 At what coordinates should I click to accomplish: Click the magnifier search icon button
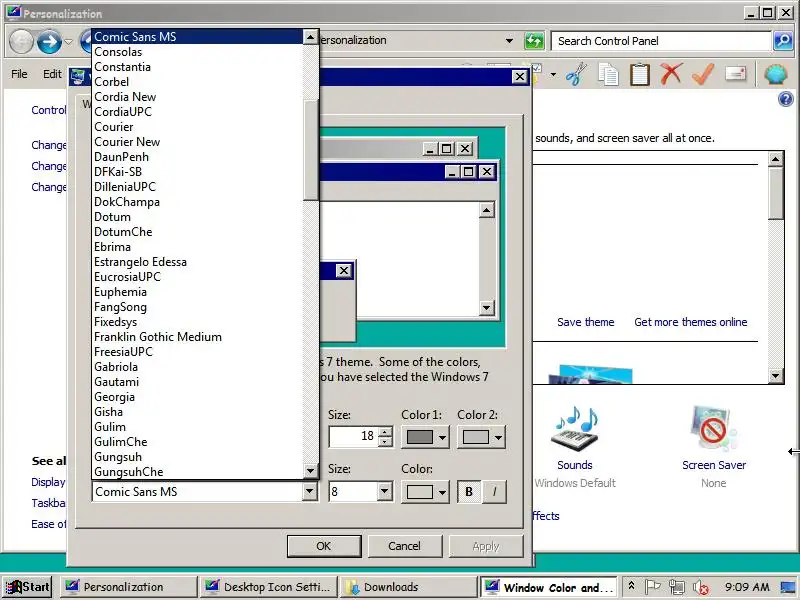783,41
